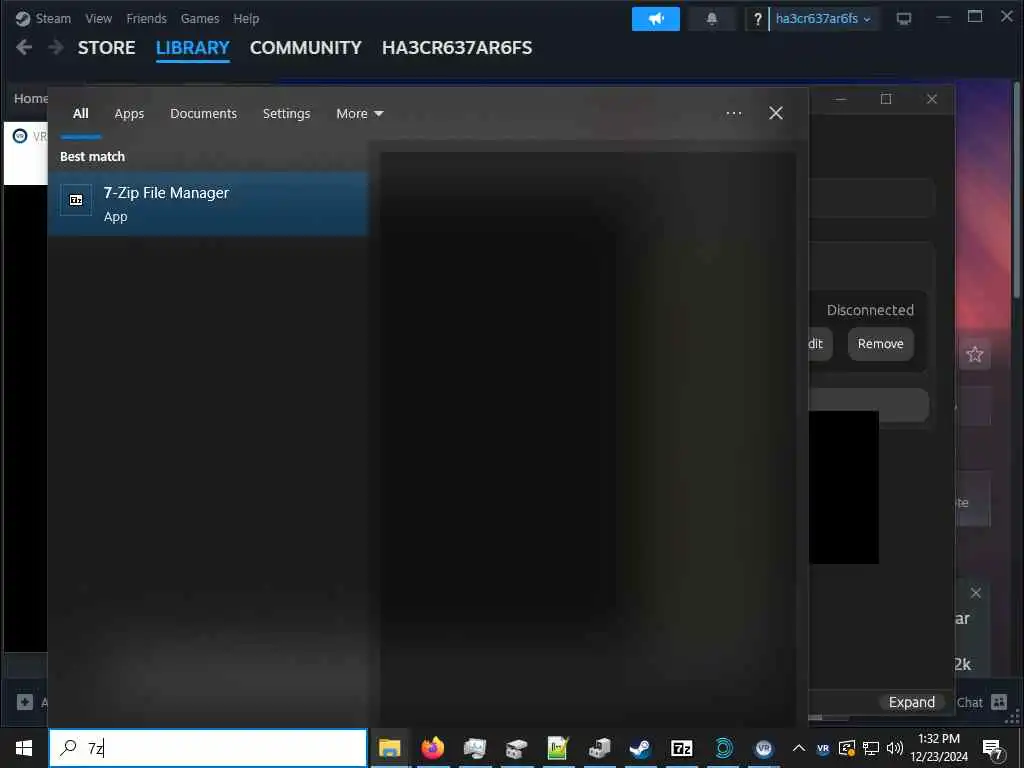Open Steam Big Picture mode monitor icon
Image resolution: width=1024 pixels, height=768 pixels.
coord(904,19)
